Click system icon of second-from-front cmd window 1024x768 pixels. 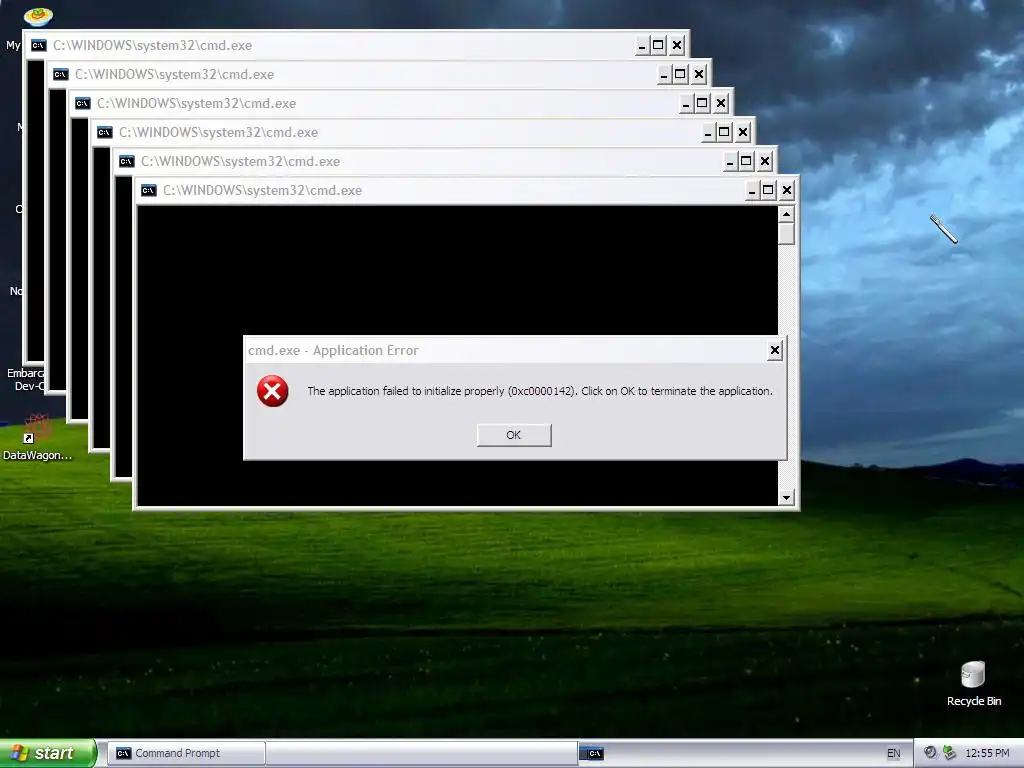[x=127, y=161]
